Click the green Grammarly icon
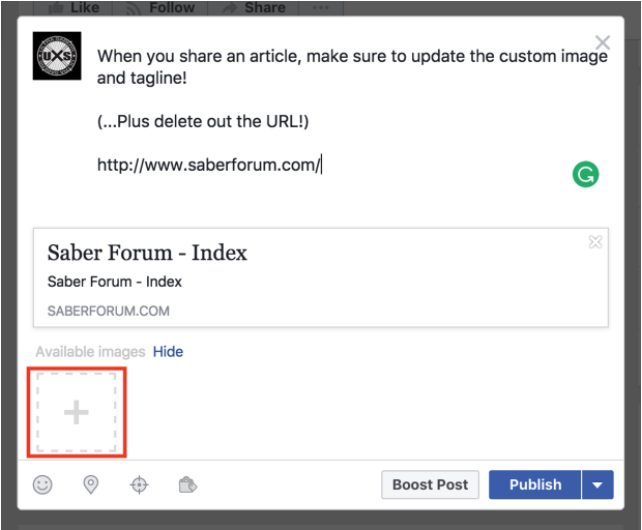 585,174
